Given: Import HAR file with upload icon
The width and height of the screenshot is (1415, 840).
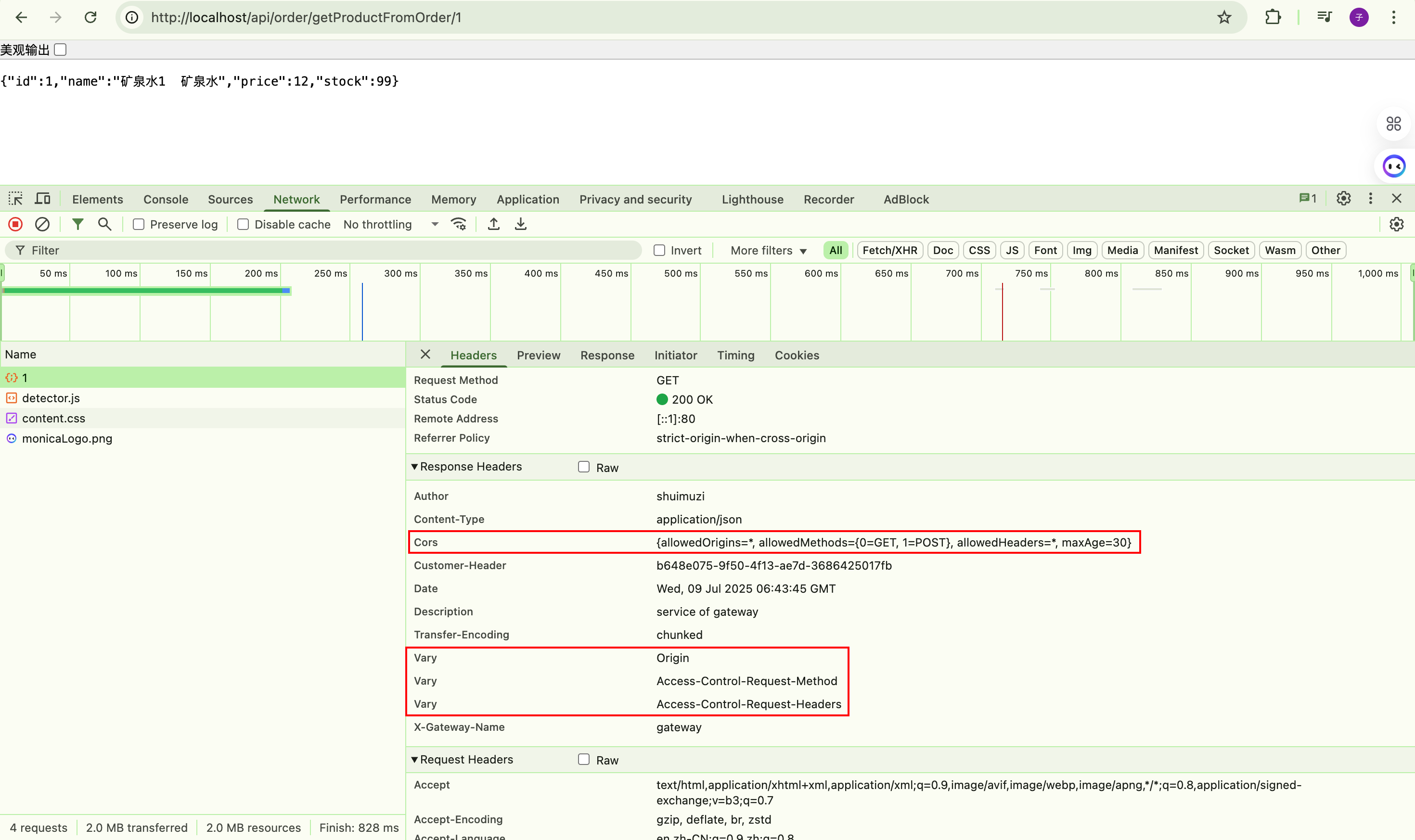Looking at the screenshot, I should pyautogui.click(x=494, y=224).
